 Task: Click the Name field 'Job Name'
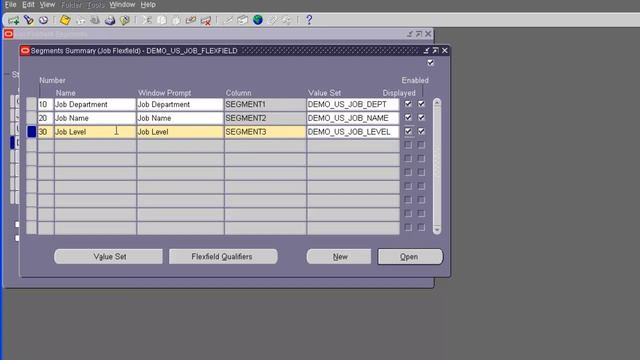pos(95,118)
